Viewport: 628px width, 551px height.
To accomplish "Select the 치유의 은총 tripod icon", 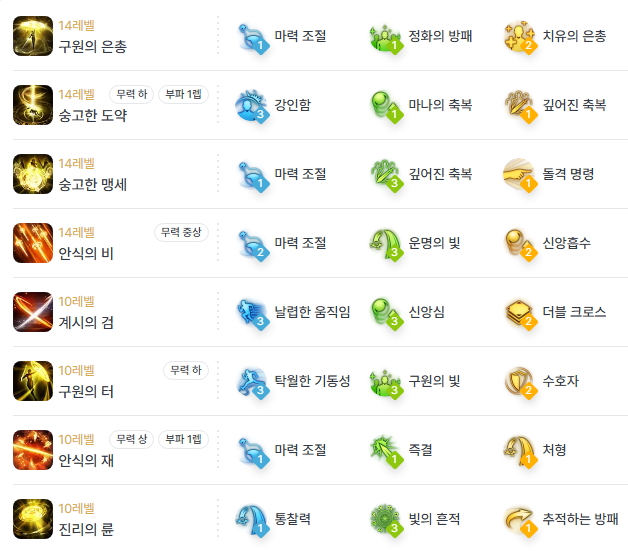I will click(x=519, y=38).
